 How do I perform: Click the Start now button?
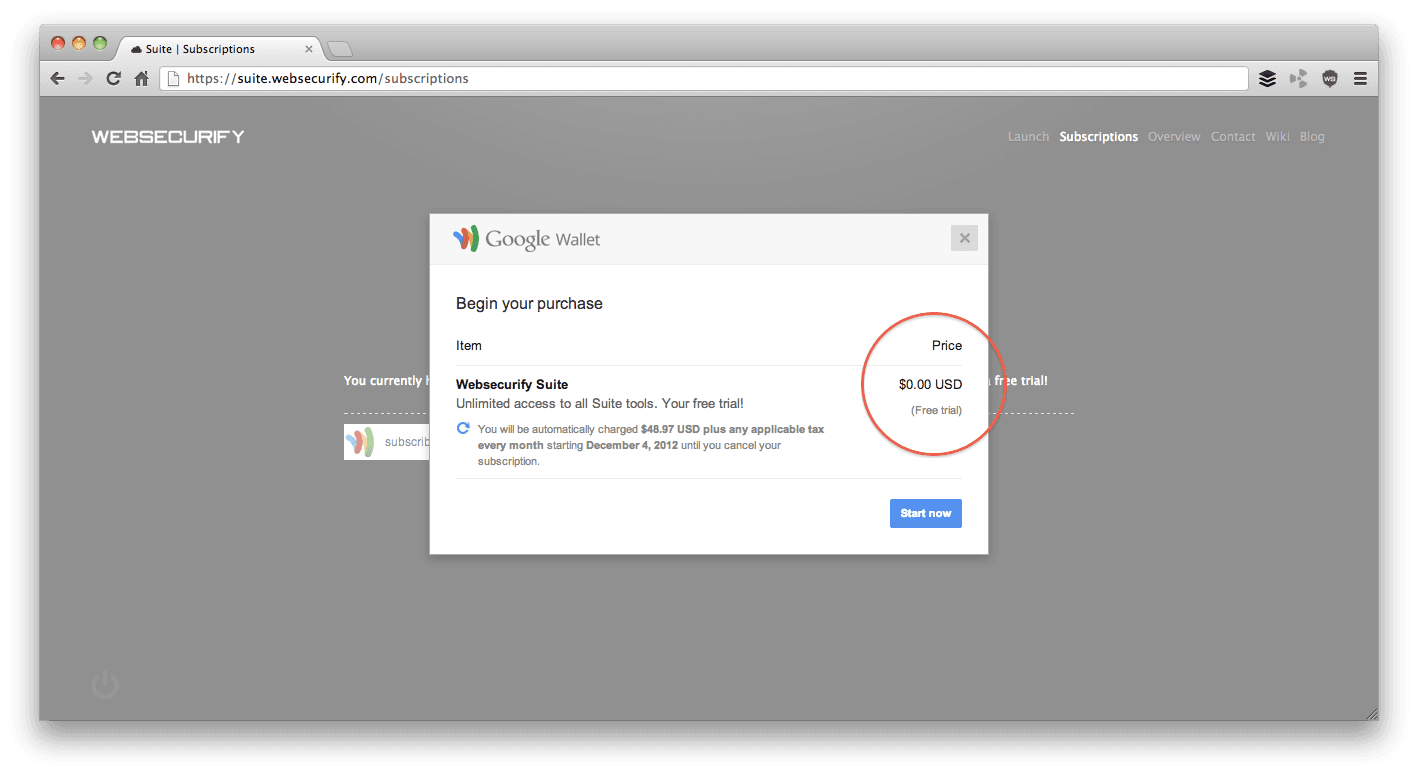[926, 513]
